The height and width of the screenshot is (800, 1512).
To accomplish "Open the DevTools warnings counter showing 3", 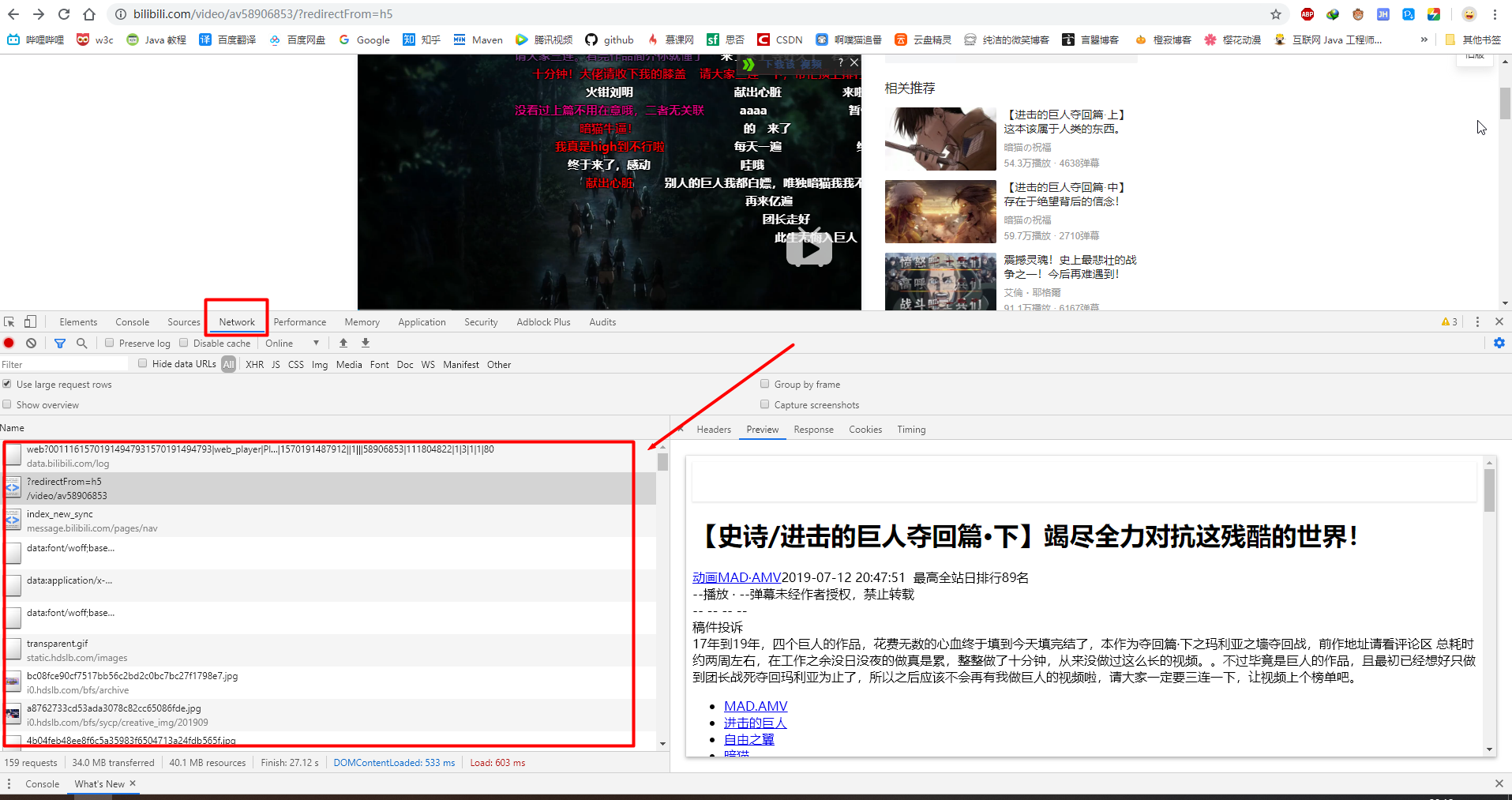I will click(x=1450, y=321).
